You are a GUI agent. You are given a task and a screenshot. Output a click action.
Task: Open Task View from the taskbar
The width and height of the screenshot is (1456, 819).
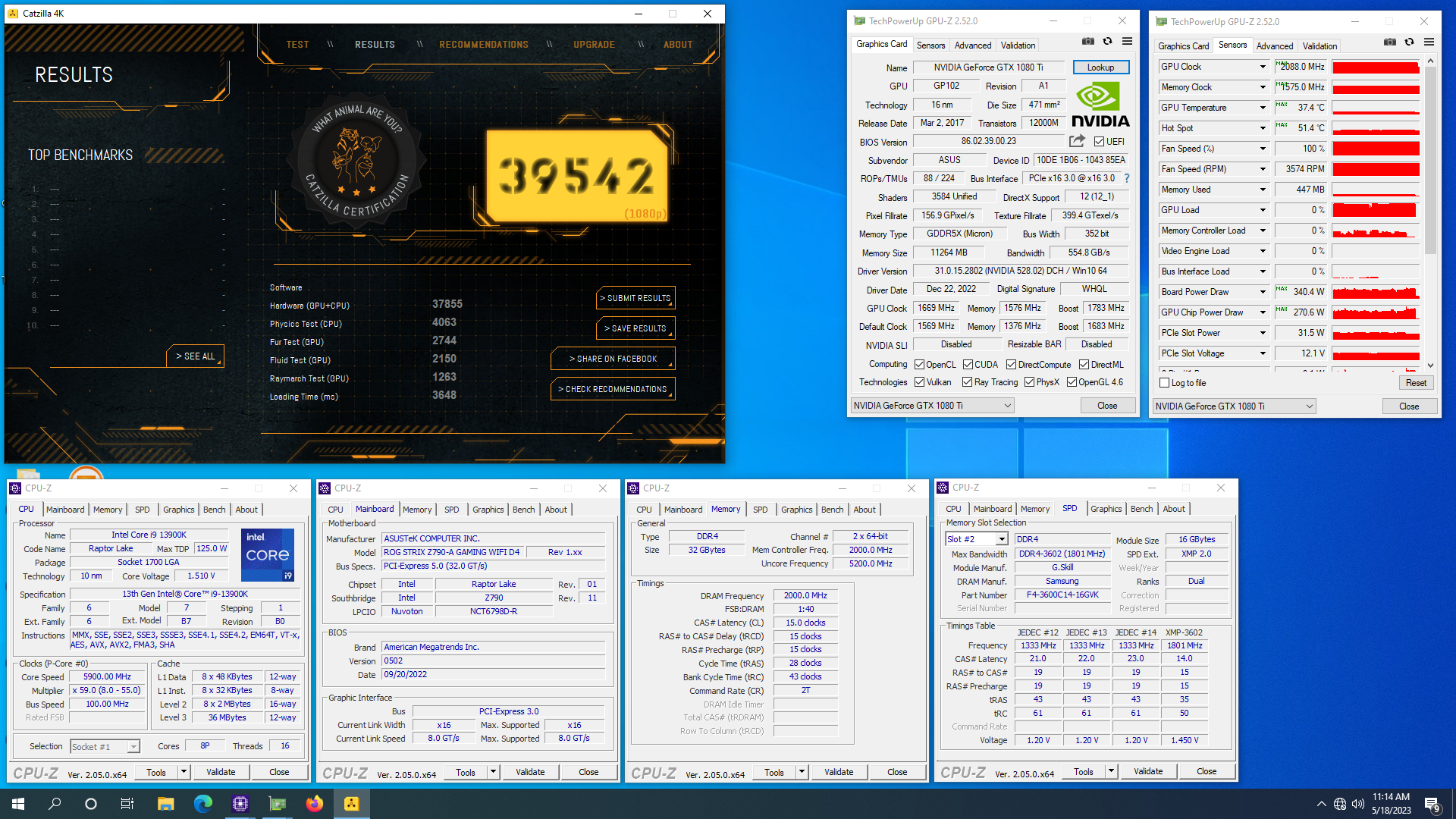[x=127, y=804]
